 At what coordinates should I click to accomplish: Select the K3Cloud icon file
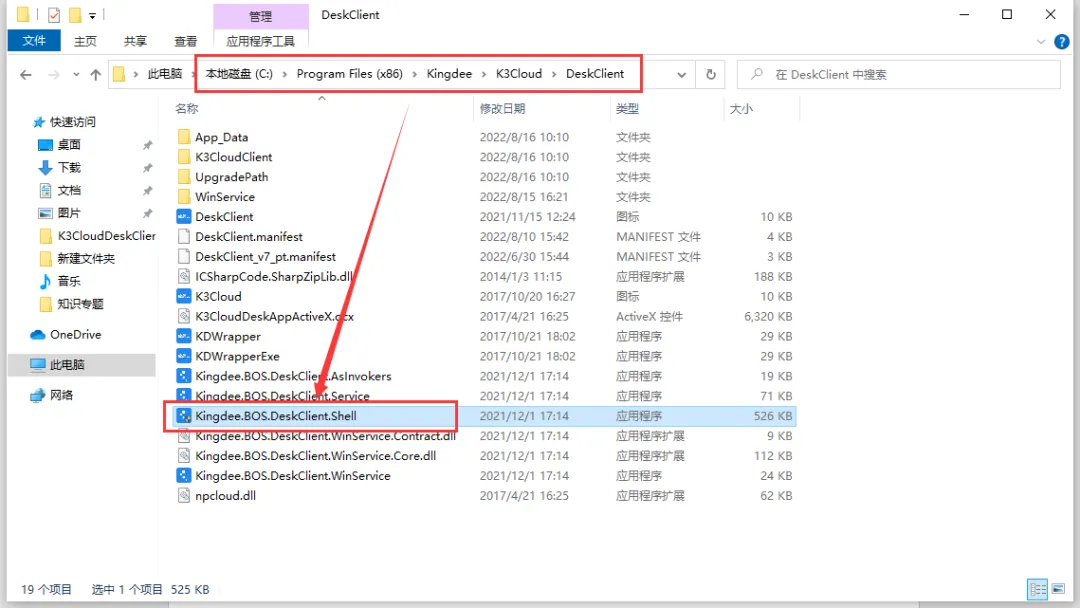[x=183, y=297]
